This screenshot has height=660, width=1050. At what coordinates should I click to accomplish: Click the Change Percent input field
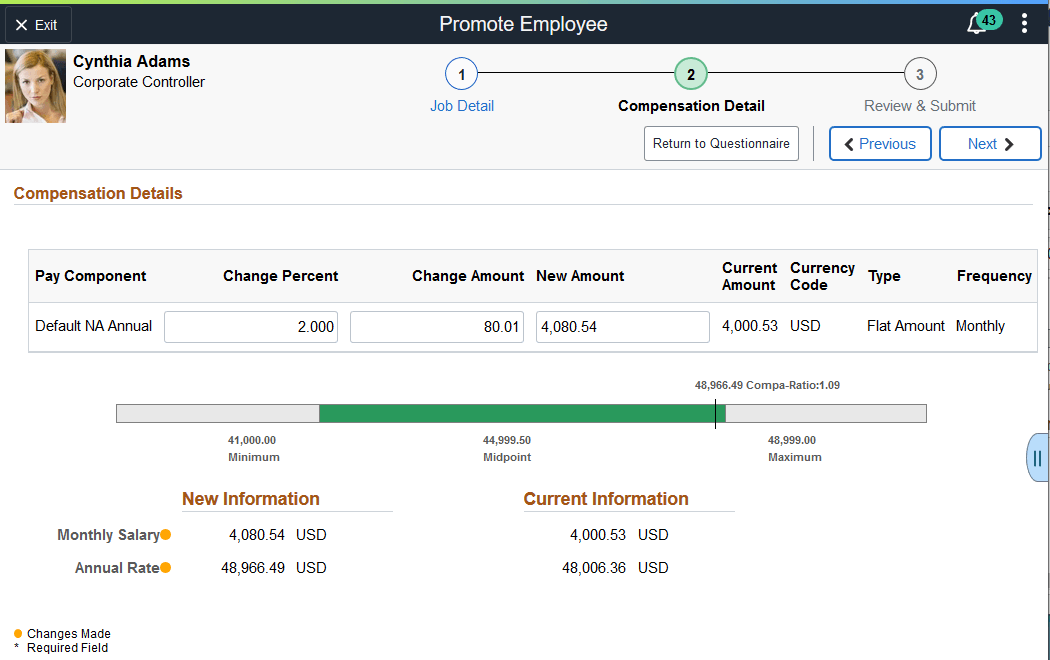pos(250,326)
